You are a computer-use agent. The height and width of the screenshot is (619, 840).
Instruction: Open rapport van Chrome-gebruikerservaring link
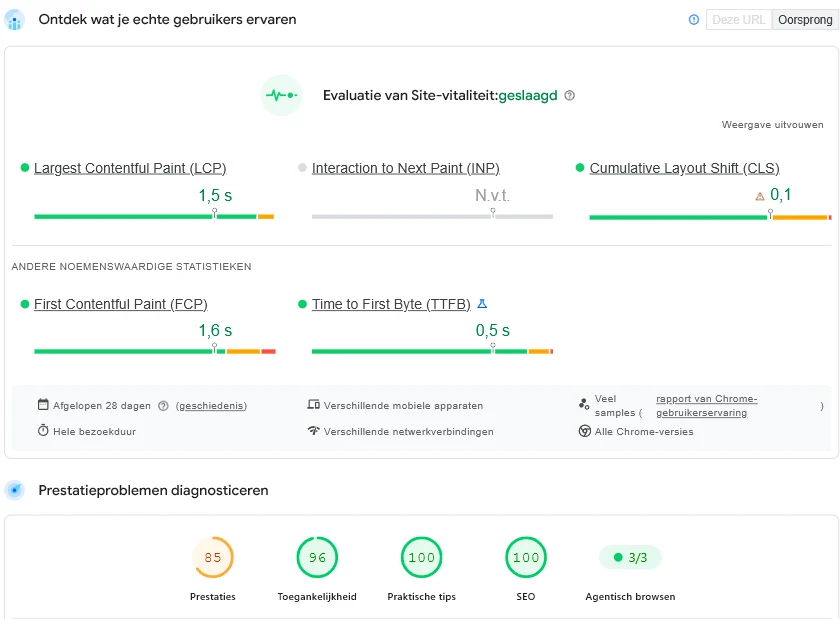pos(706,406)
